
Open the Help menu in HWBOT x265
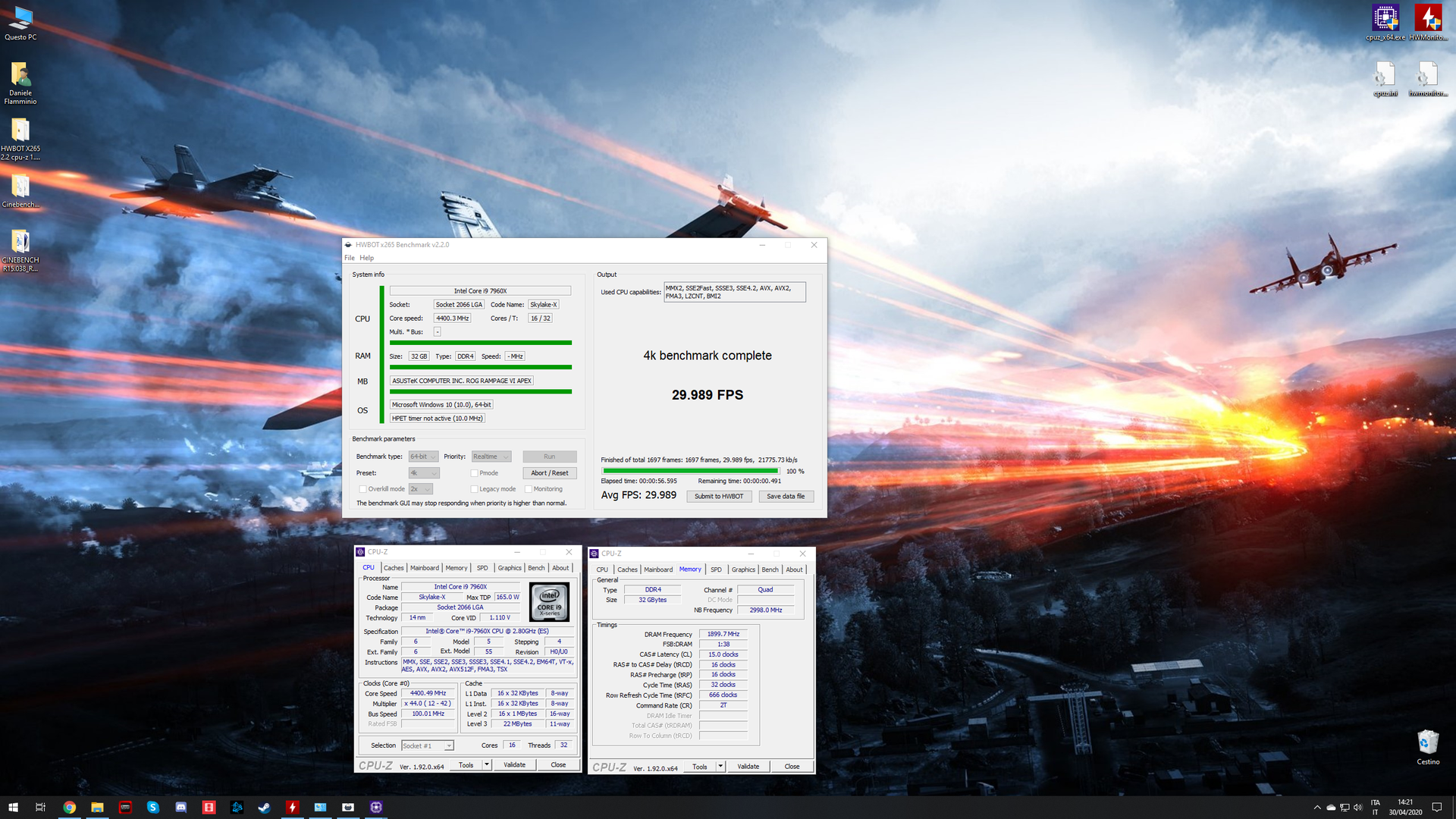click(x=366, y=258)
